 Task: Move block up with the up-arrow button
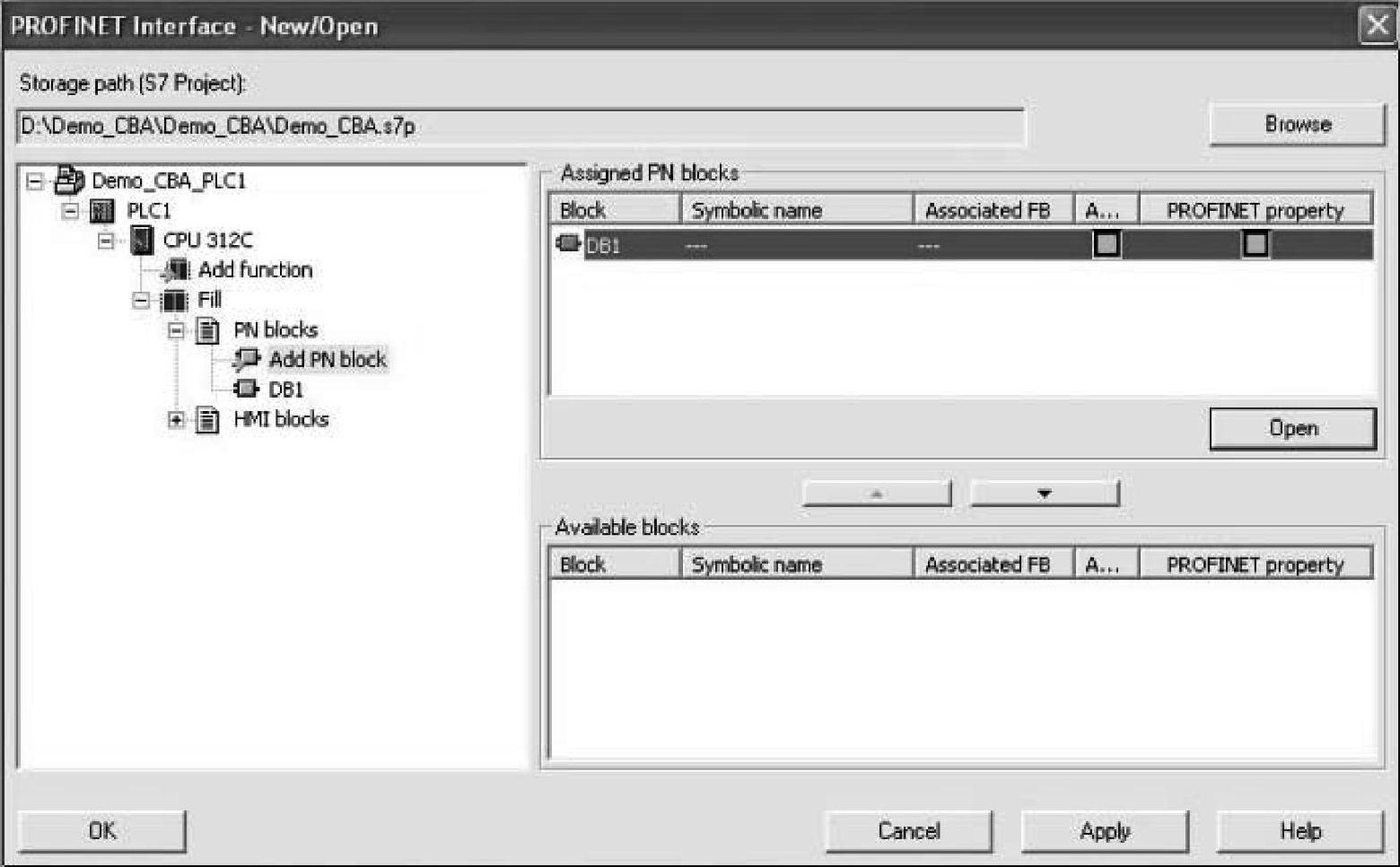(x=877, y=493)
